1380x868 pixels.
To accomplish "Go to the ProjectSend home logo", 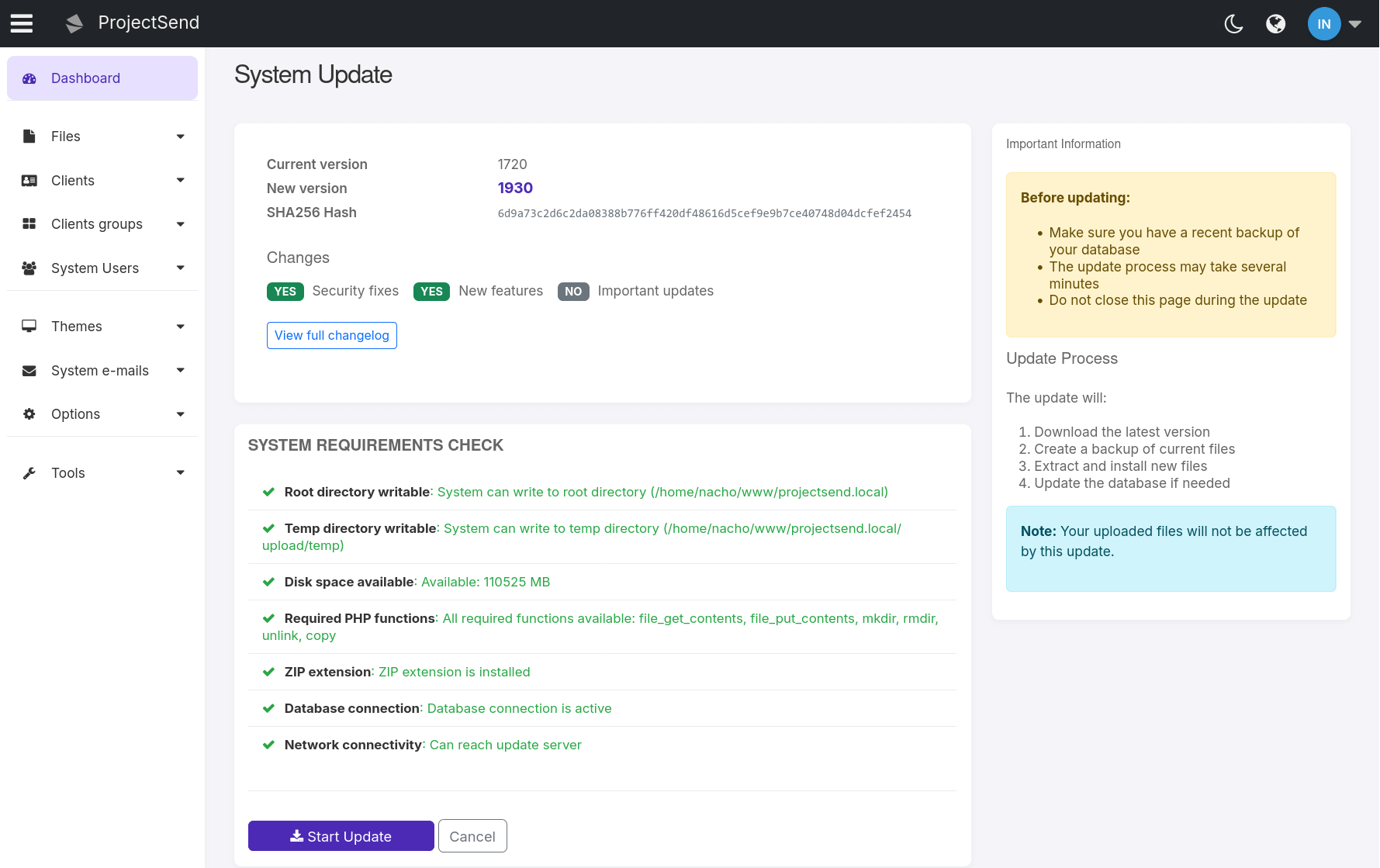I will click(x=132, y=22).
